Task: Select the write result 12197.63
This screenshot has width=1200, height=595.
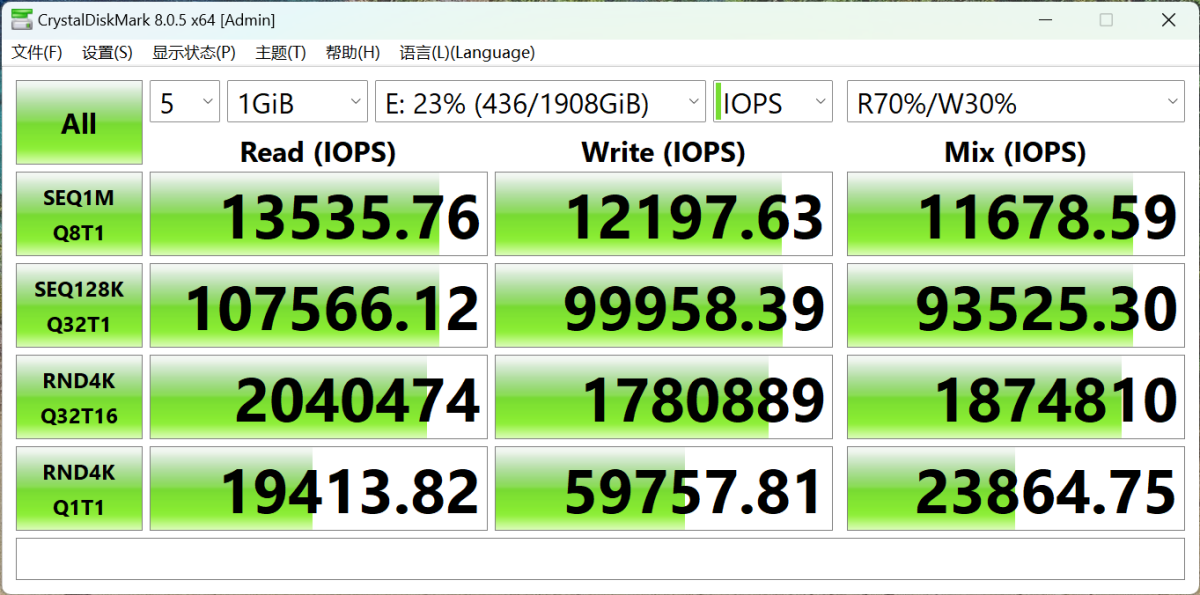Action: 663,214
